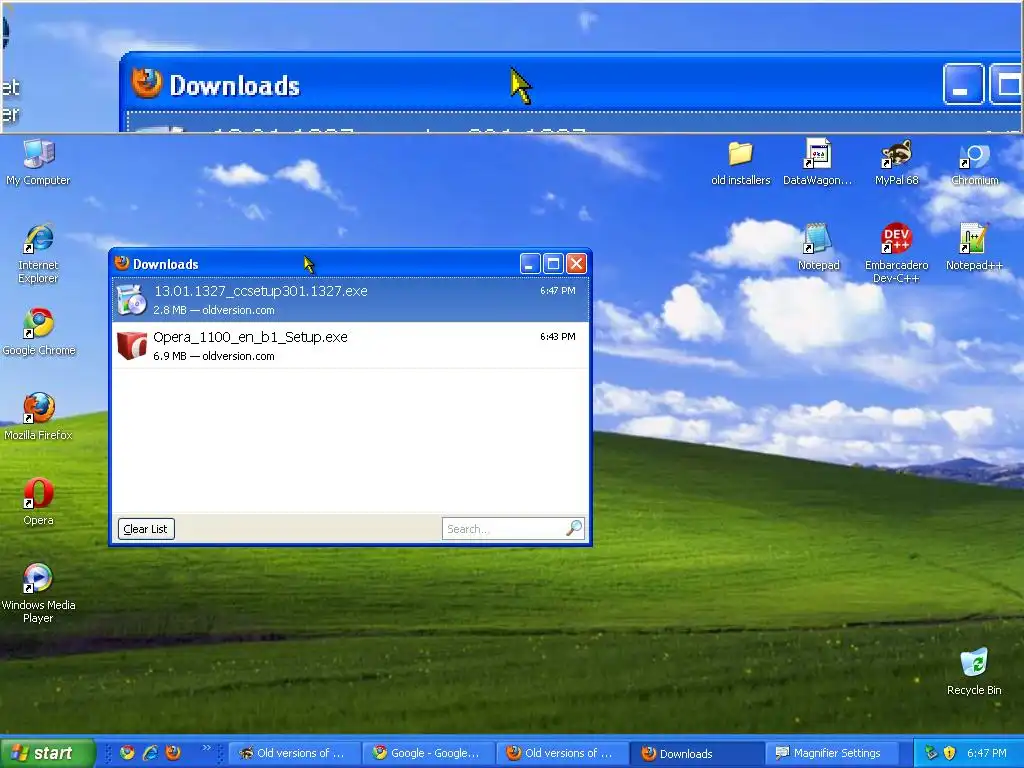The image size is (1024, 768).
Task: Select the Opera_1100_en_b1_Setup.exe download entry
Action: (x=350, y=345)
